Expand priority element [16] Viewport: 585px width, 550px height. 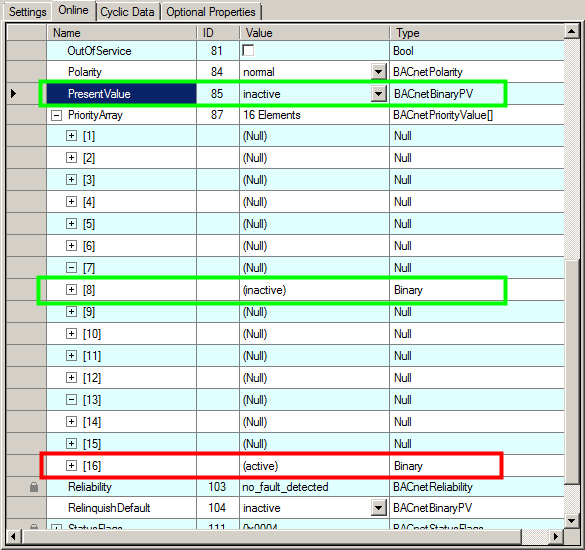coord(71,466)
